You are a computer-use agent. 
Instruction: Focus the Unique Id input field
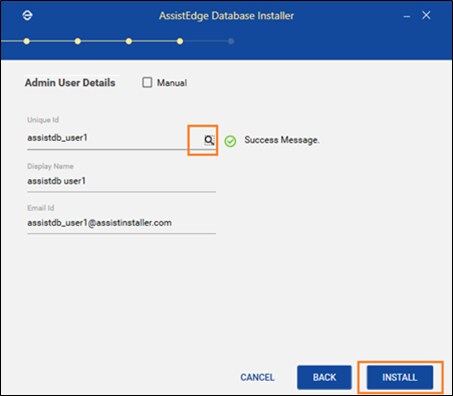[x=115, y=138]
